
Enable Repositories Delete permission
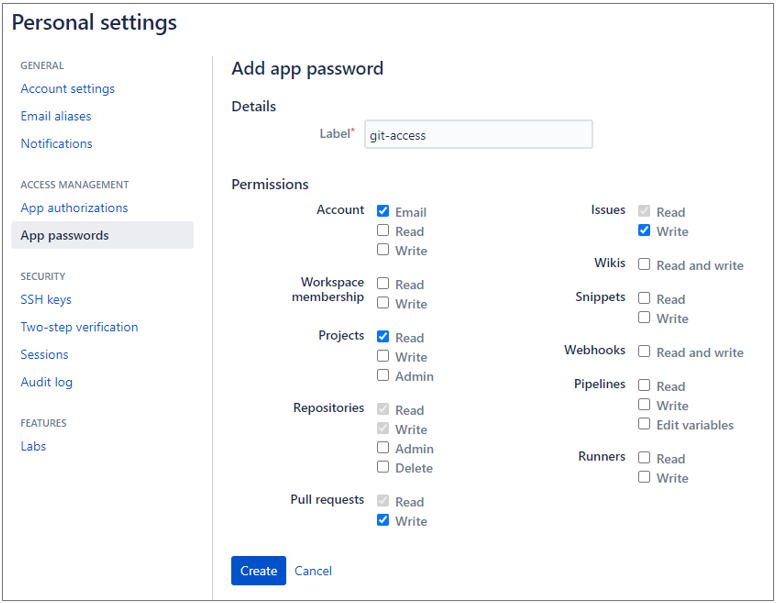(x=383, y=467)
